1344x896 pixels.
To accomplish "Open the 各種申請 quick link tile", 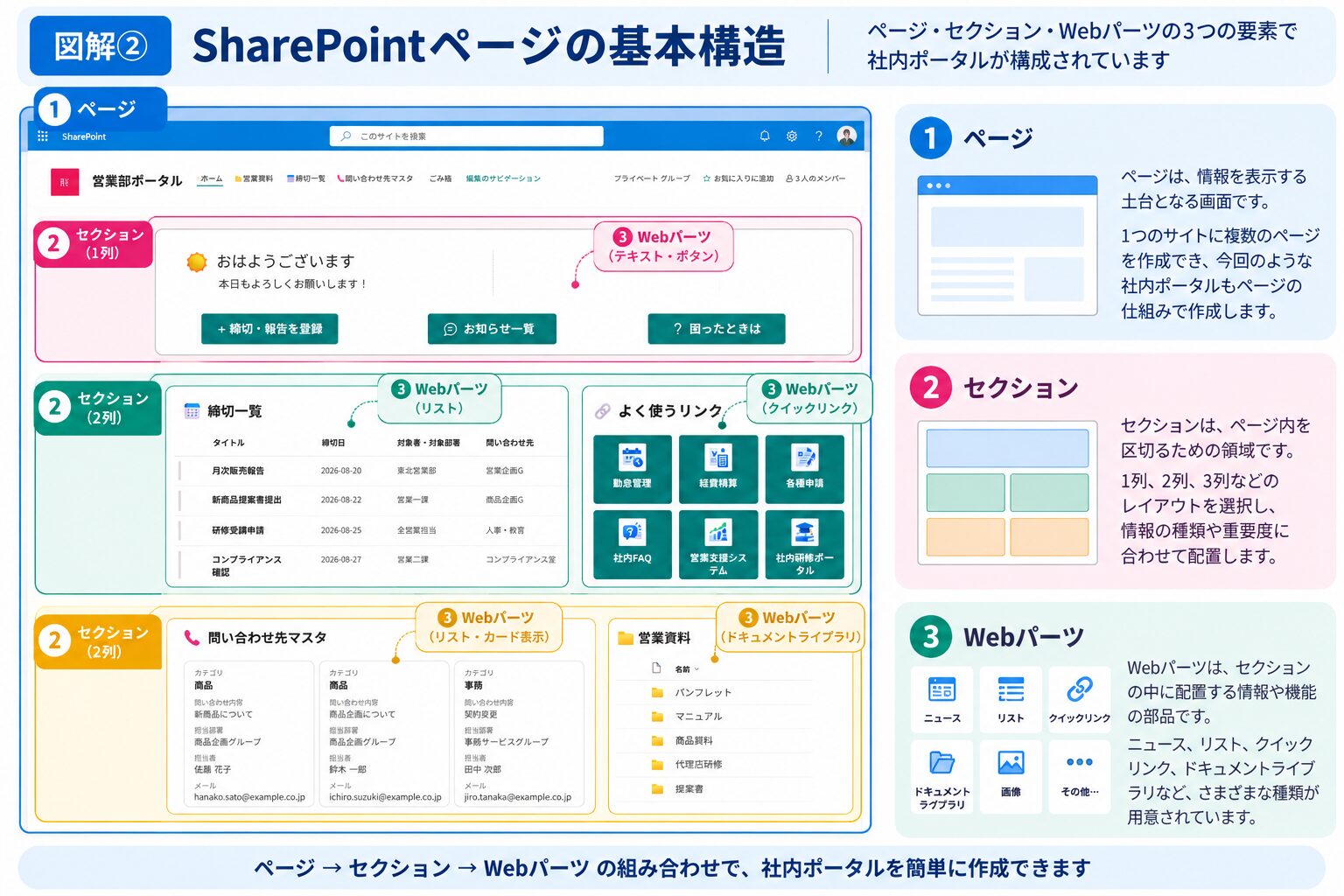I will click(x=804, y=469).
